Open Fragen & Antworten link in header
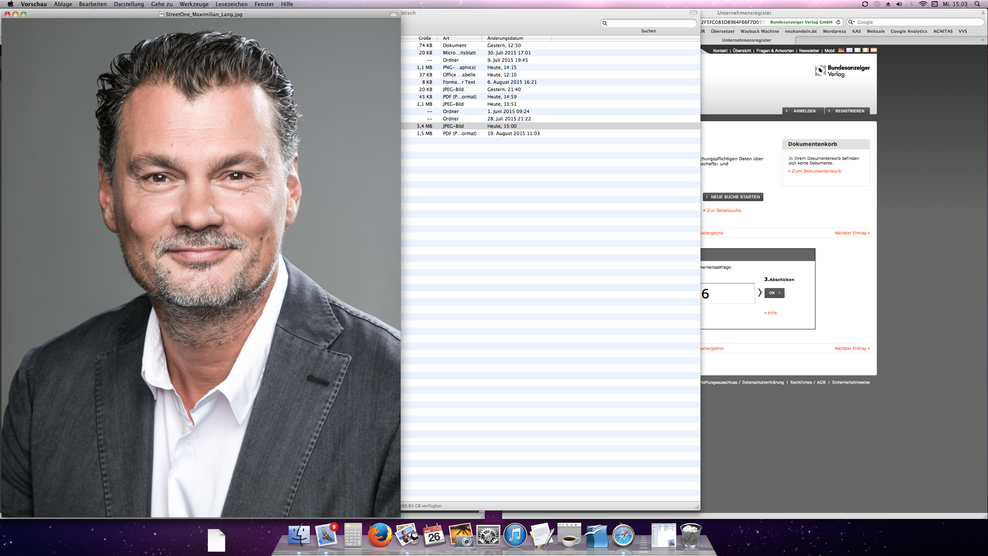Image resolution: width=988 pixels, height=556 pixels. point(775,50)
